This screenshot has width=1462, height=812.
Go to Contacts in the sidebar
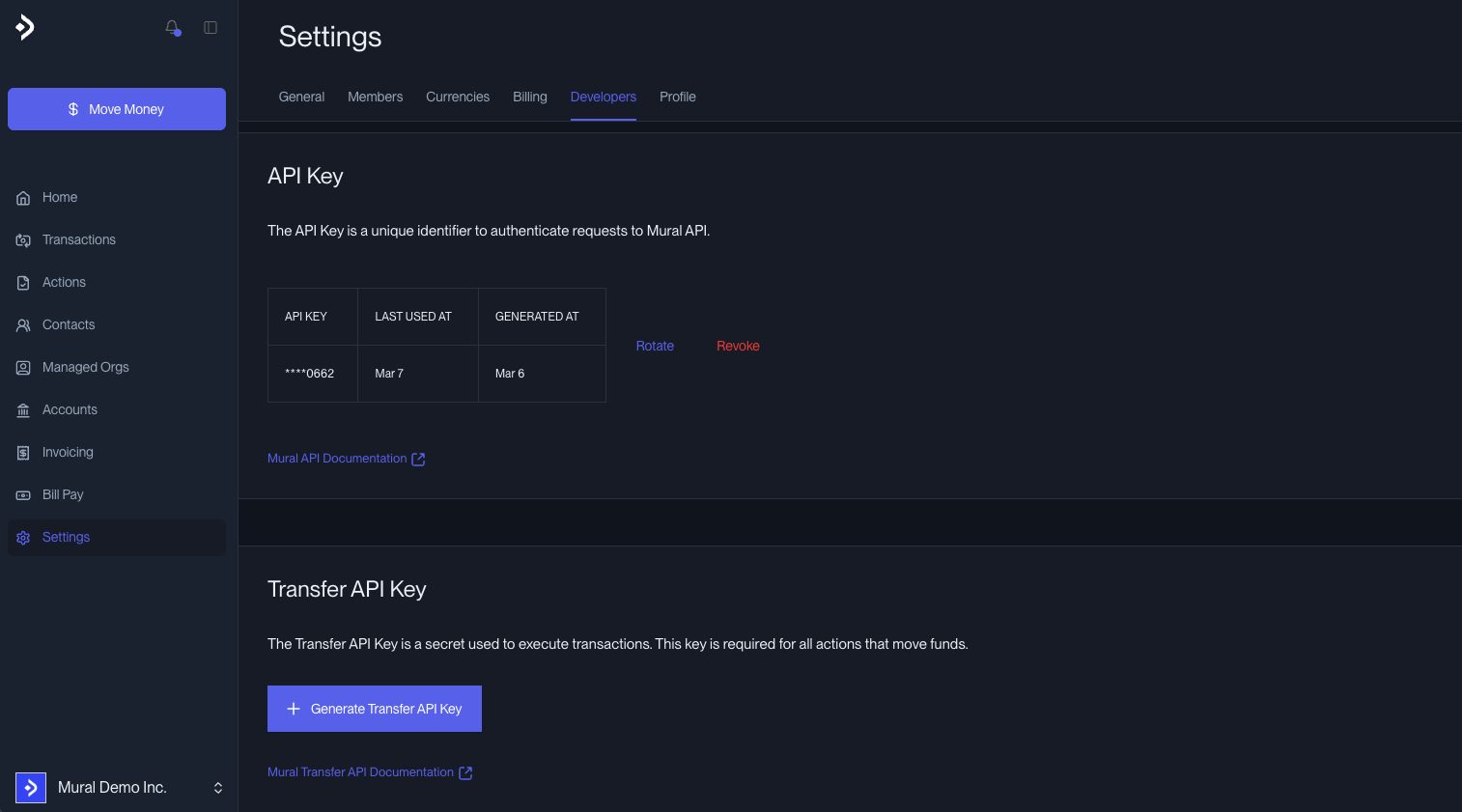click(x=68, y=324)
